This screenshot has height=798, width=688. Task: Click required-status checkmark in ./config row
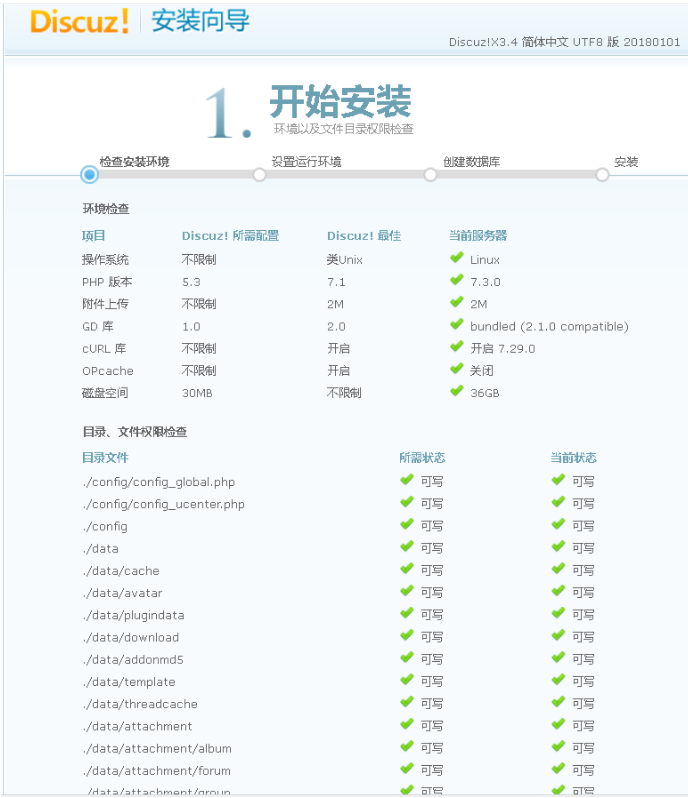[x=407, y=524]
